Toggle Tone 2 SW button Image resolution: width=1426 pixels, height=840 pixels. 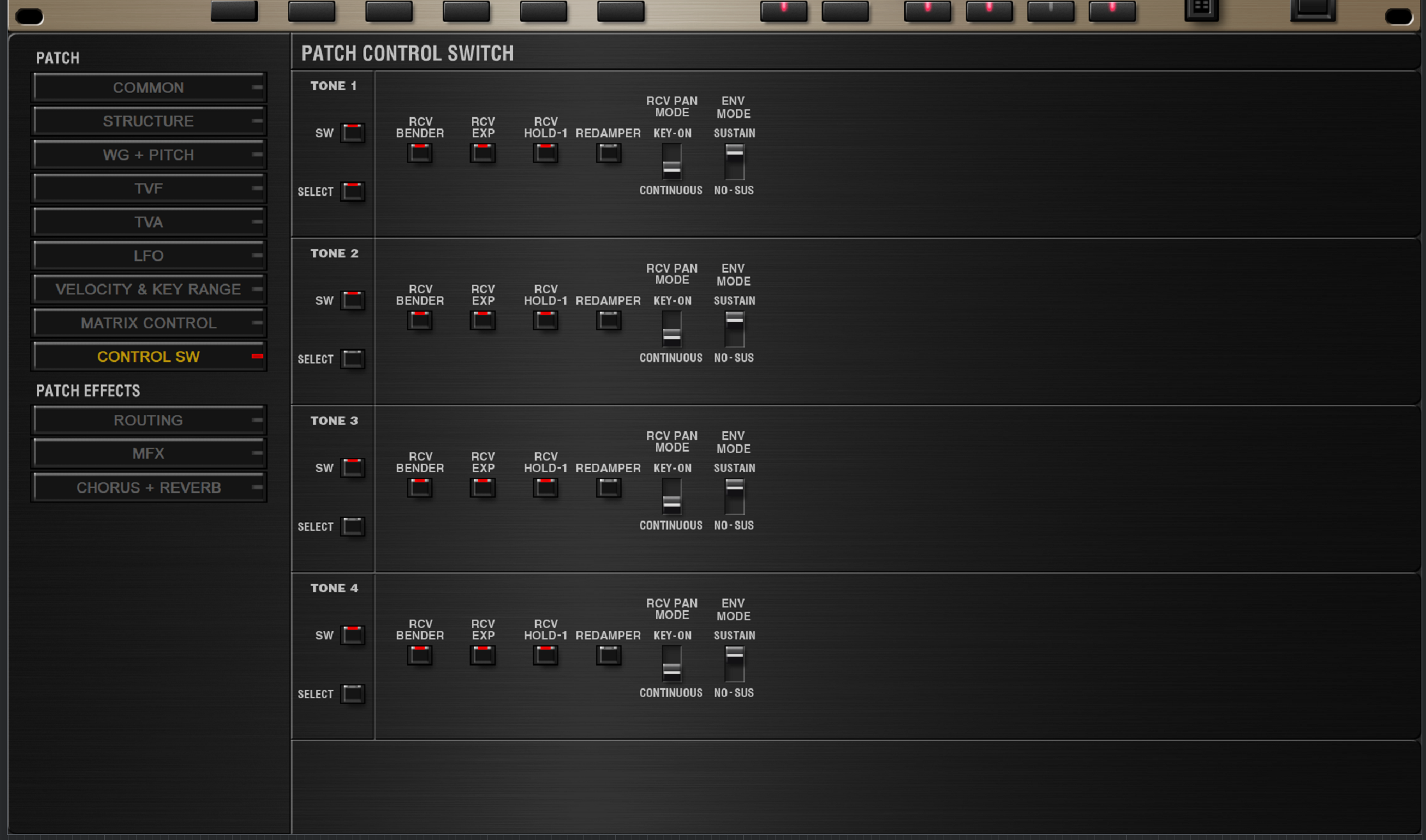coord(352,300)
